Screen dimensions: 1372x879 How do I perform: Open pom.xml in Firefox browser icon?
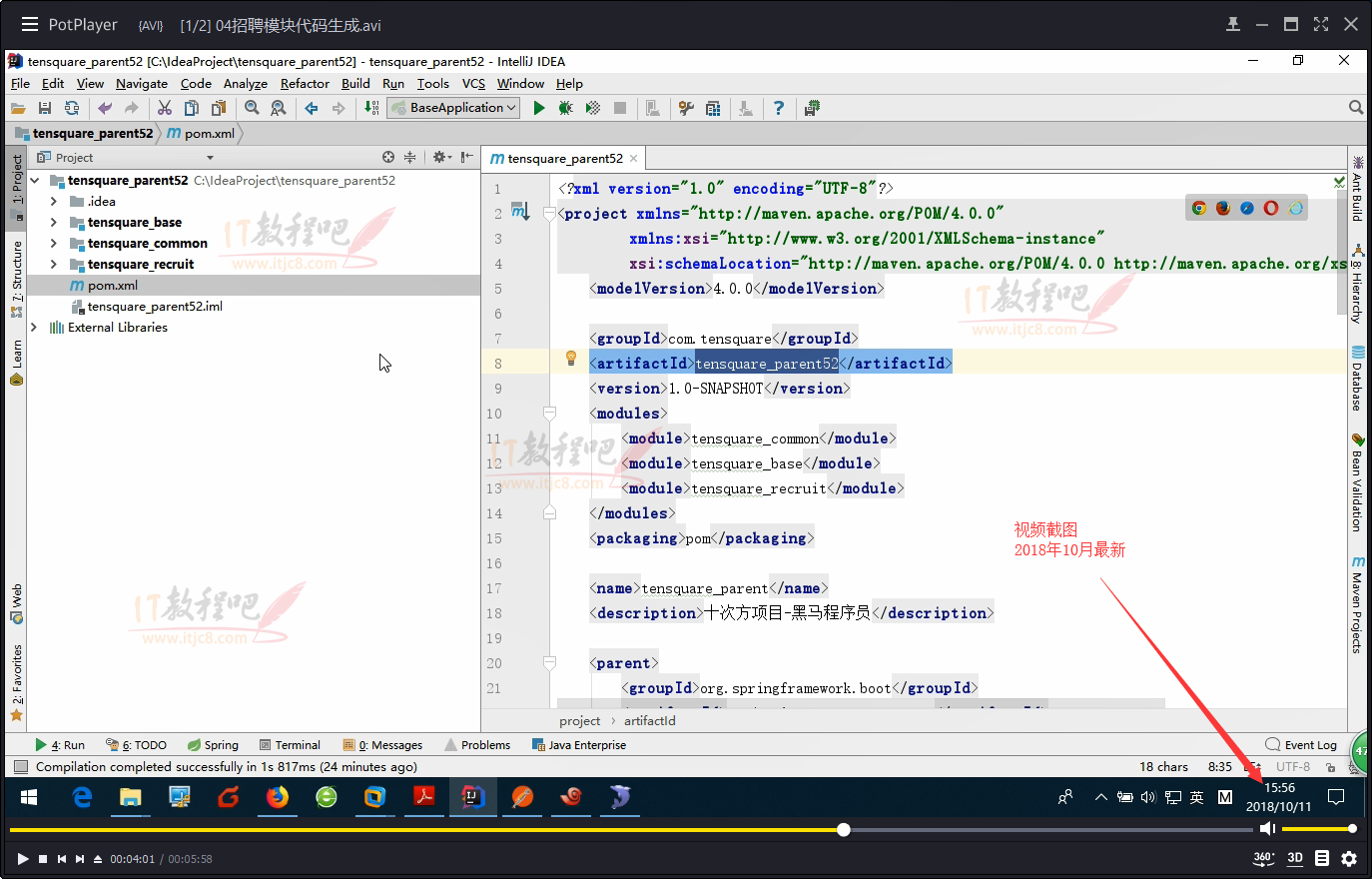pyautogui.click(x=1223, y=208)
